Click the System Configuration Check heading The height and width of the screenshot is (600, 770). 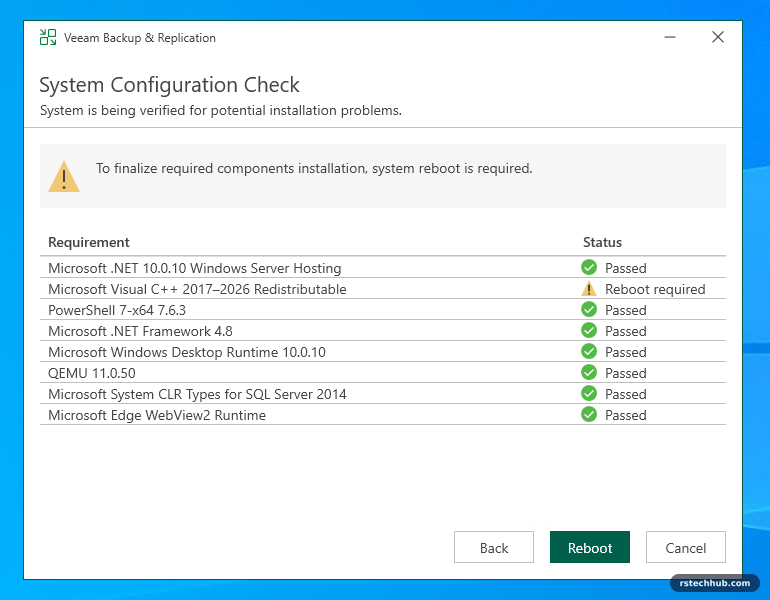[x=169, y=85]
